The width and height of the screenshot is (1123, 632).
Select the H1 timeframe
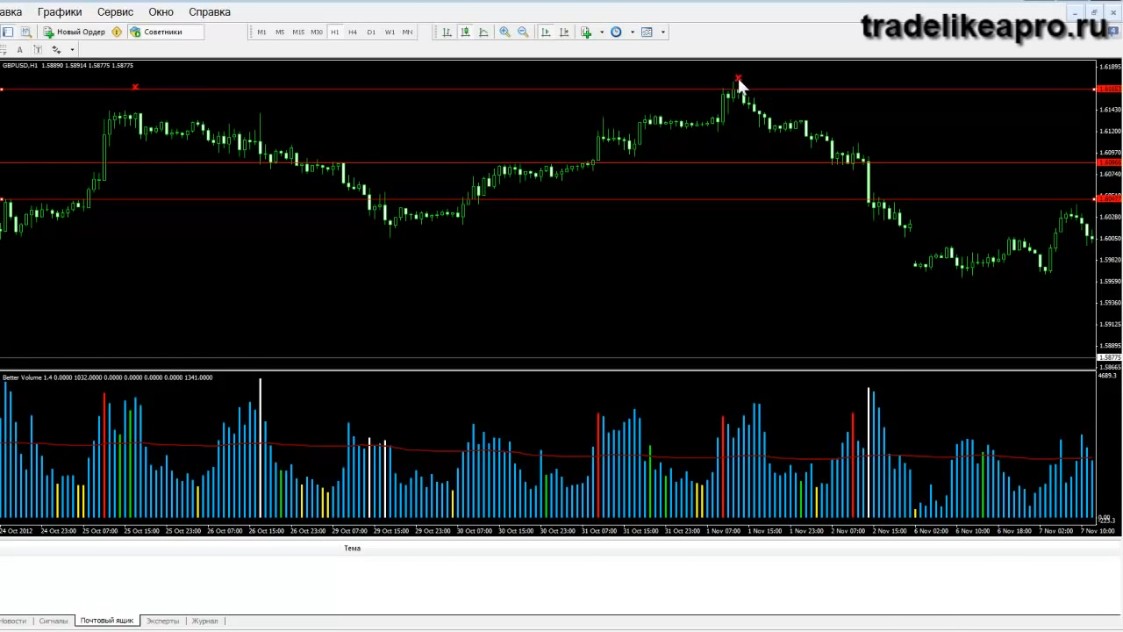[x=334, y=32]
